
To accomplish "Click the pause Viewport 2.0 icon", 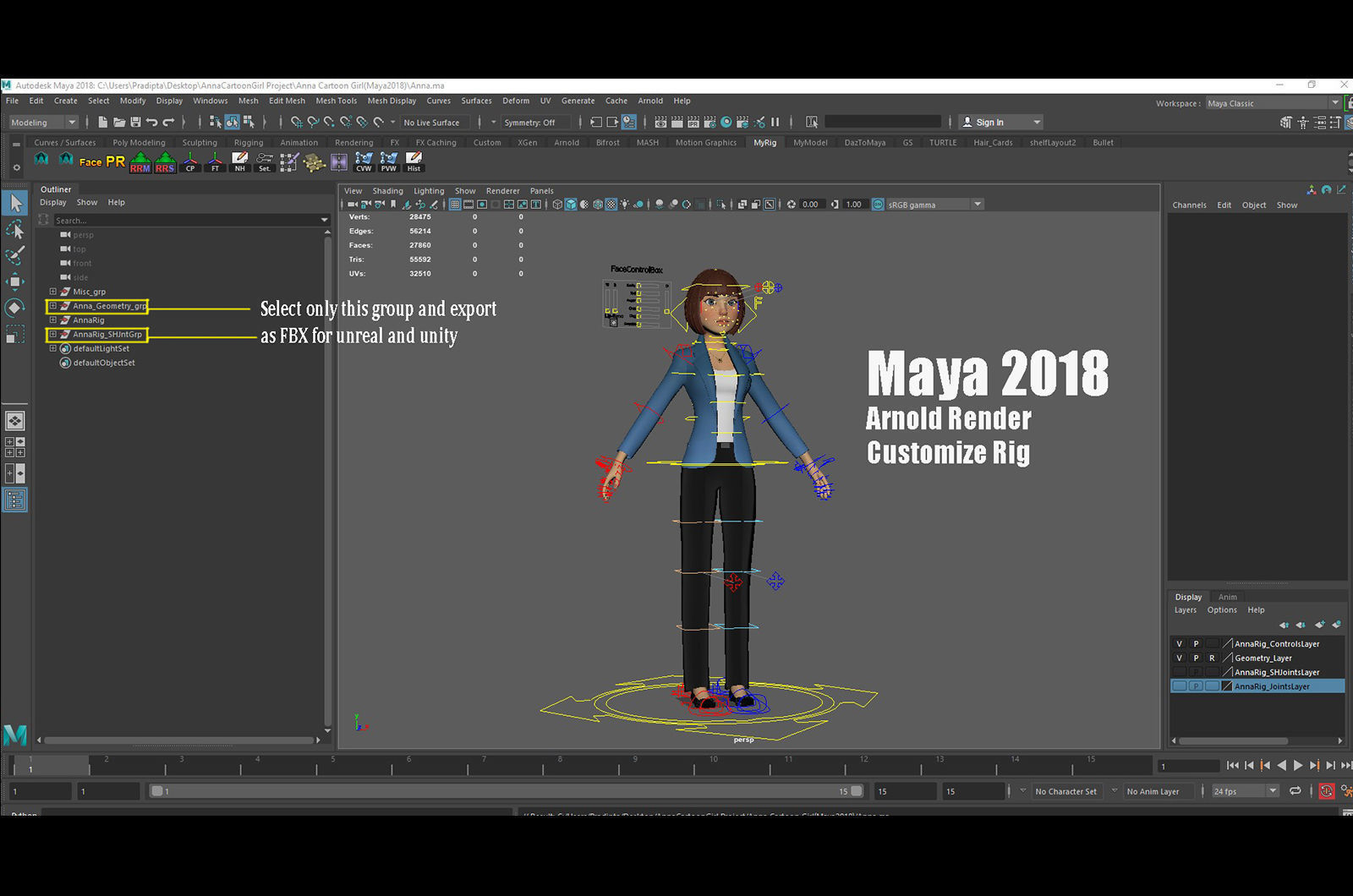I will [775, 123].
